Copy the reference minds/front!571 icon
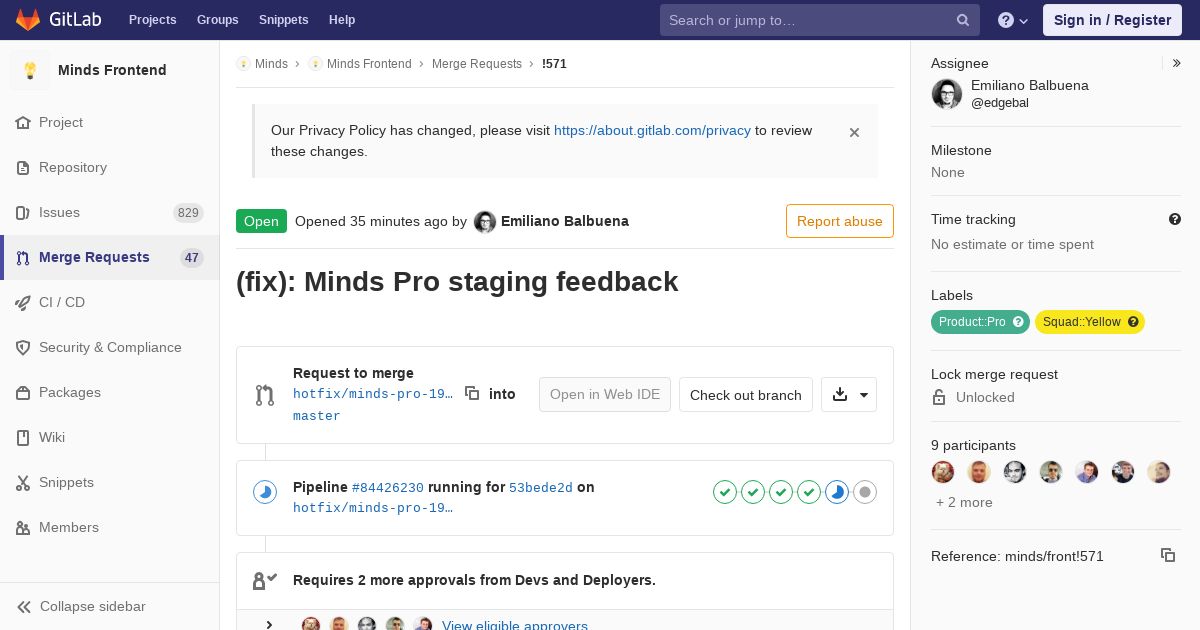 1168,555
